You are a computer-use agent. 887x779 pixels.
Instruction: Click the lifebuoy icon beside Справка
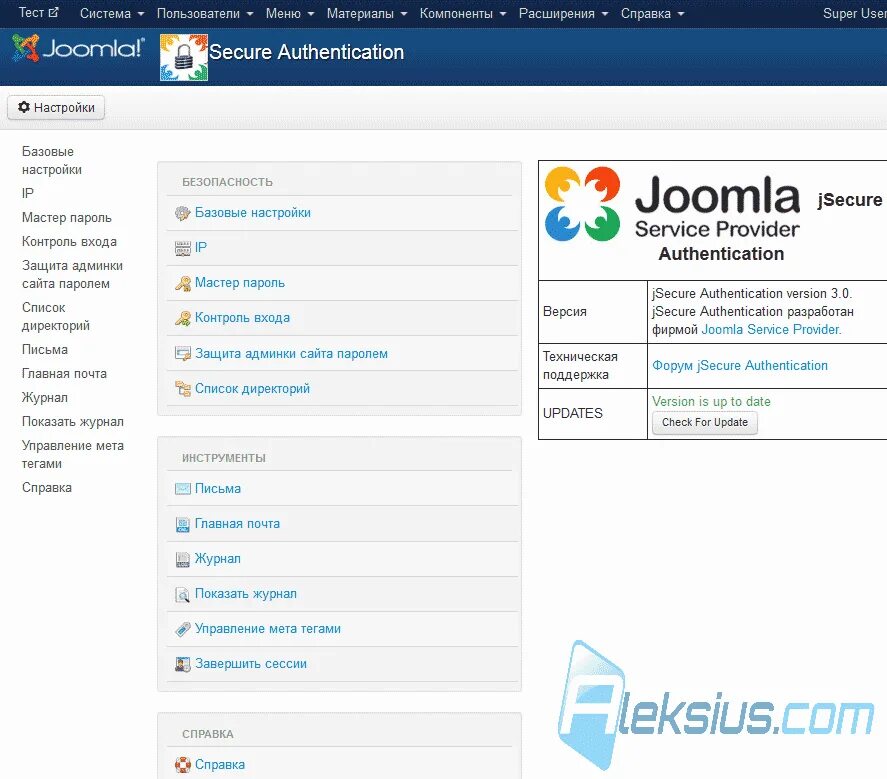point(182,765)
